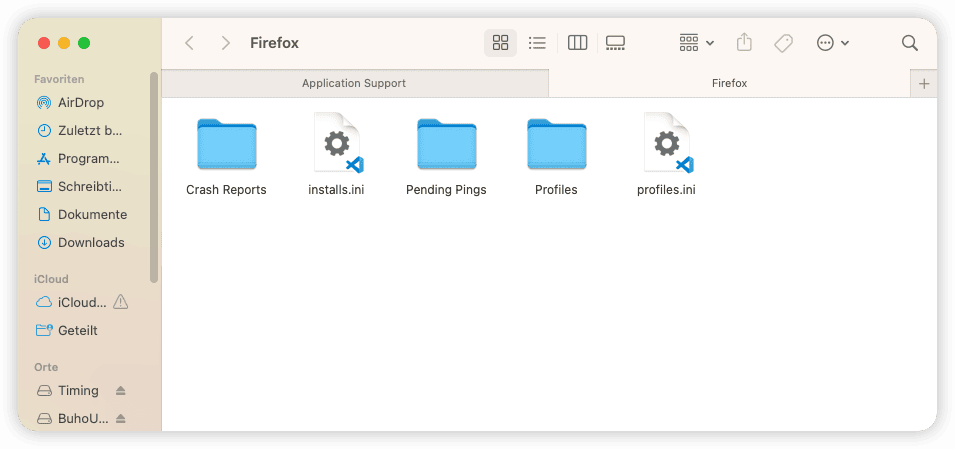955x449 pixels.
Task: Click the Downloads arrow icon in sidebar
Action: coord(44,242)
